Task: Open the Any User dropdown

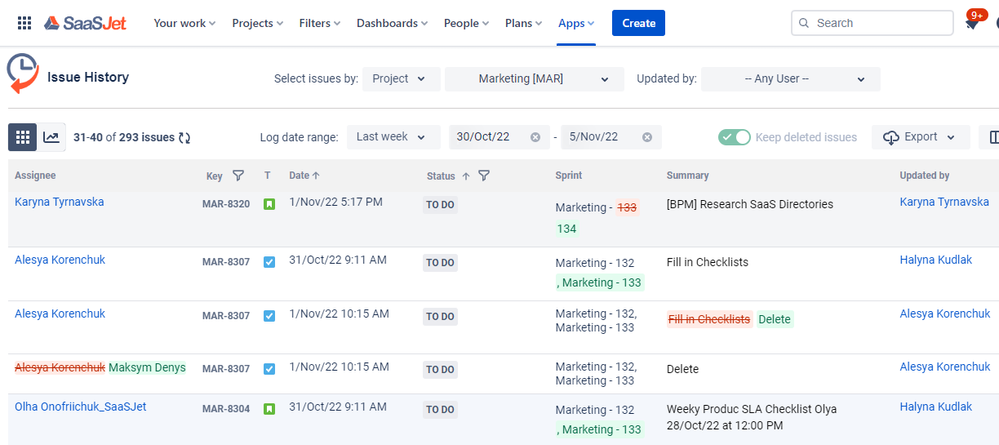Action: tap(791, 79)
